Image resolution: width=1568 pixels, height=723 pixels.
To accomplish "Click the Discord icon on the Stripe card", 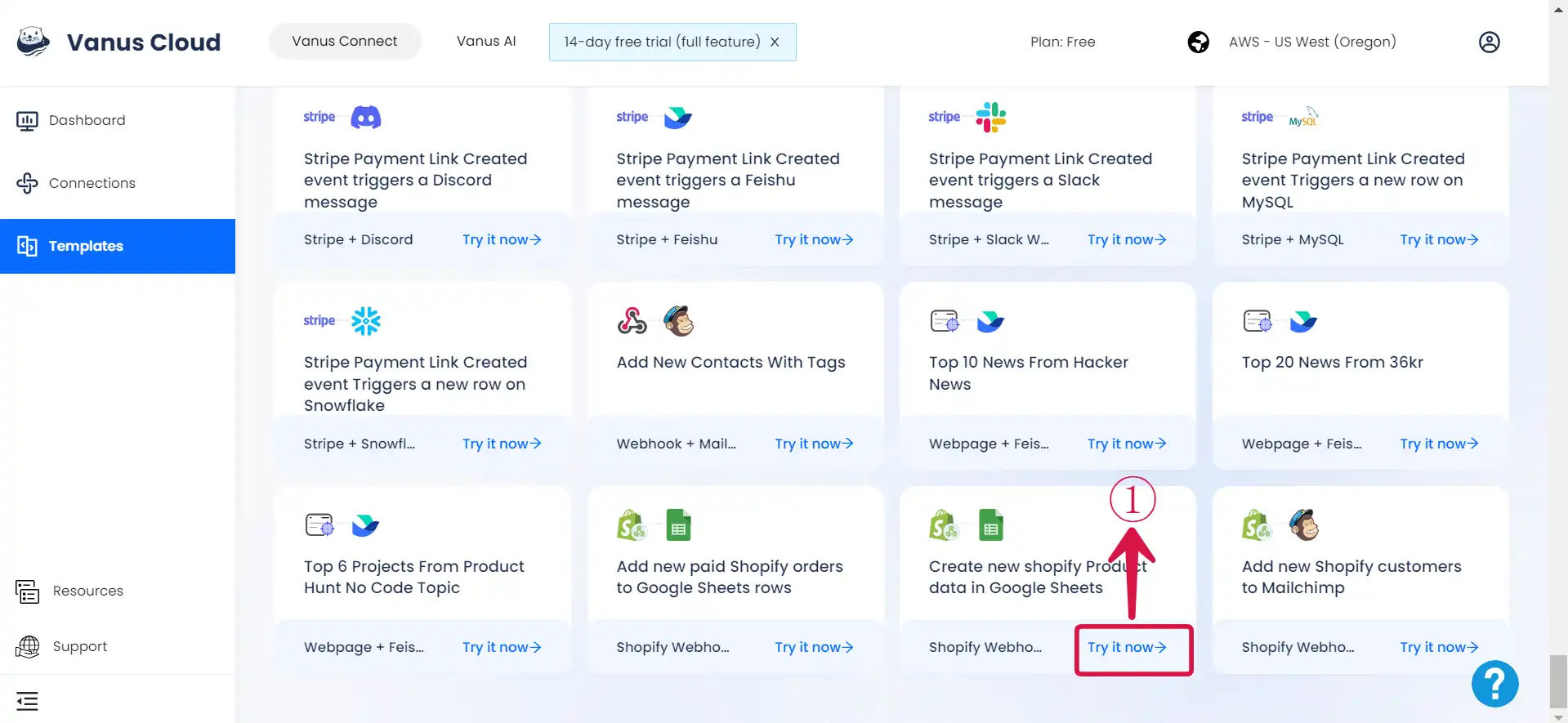I will (366, 118).
